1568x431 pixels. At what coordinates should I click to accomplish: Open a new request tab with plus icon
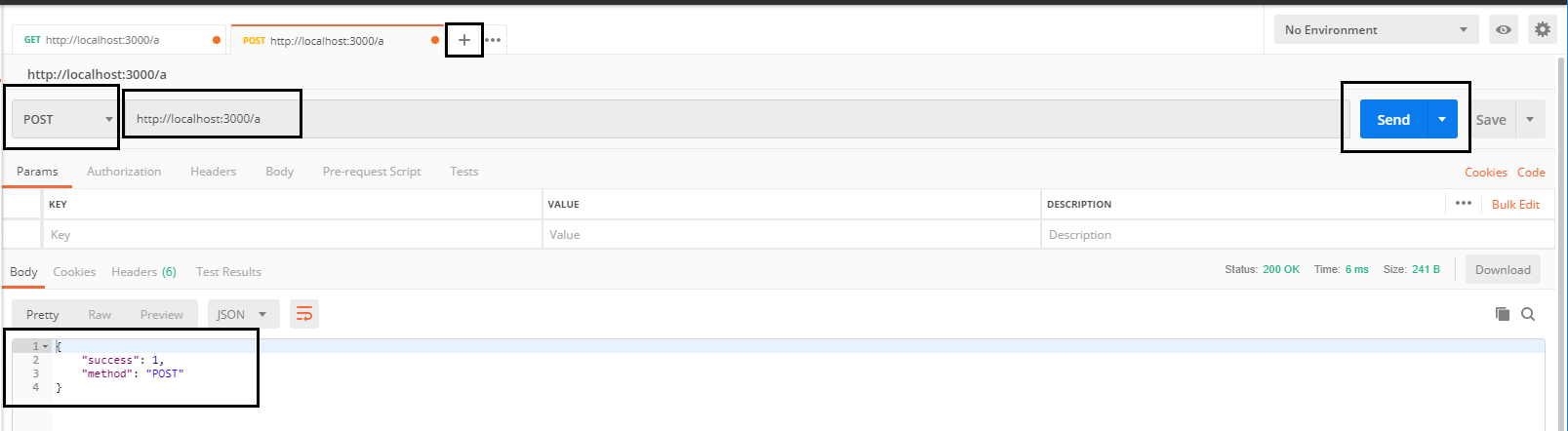[x=464, y=40]
